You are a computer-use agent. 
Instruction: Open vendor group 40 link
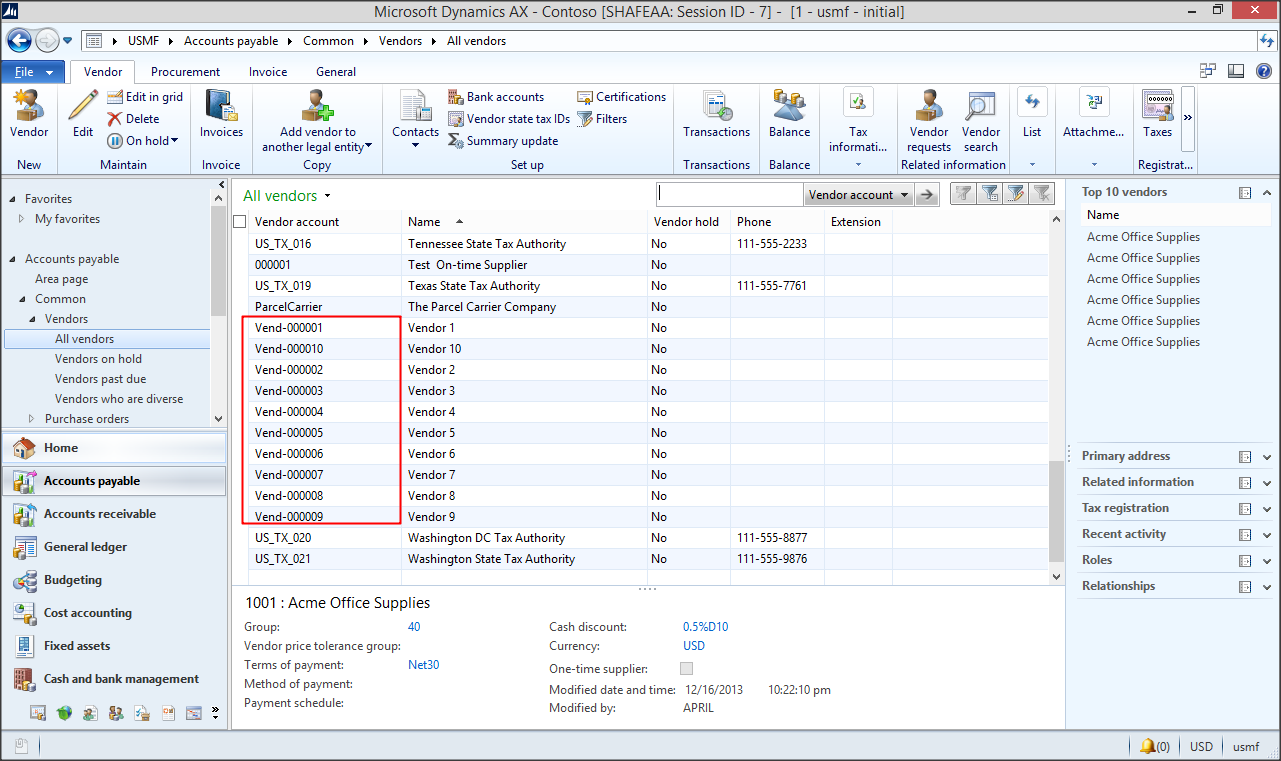click(x=414, y=627)
